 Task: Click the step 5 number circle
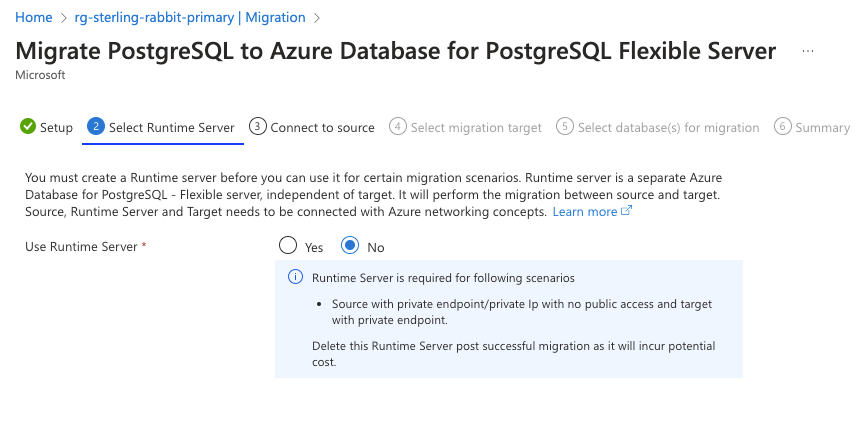pos(565,127)
